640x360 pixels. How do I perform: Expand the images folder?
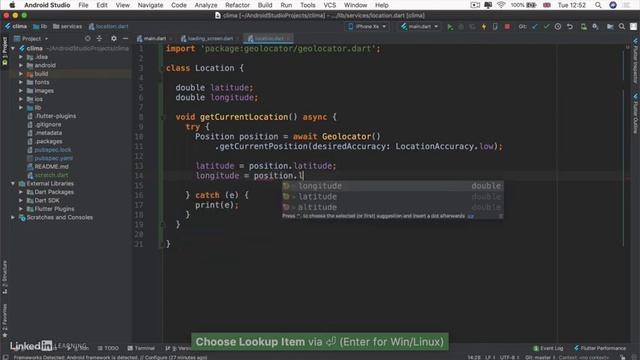21,91
